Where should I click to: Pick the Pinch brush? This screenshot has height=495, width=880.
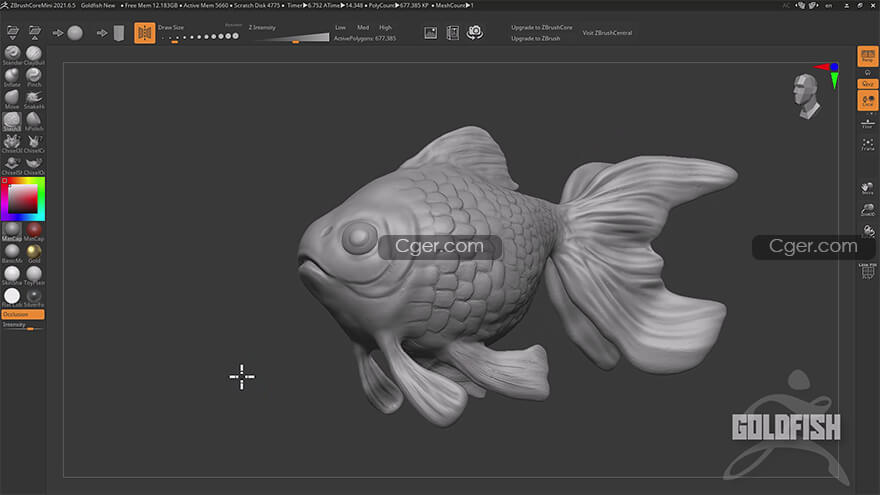34,75
